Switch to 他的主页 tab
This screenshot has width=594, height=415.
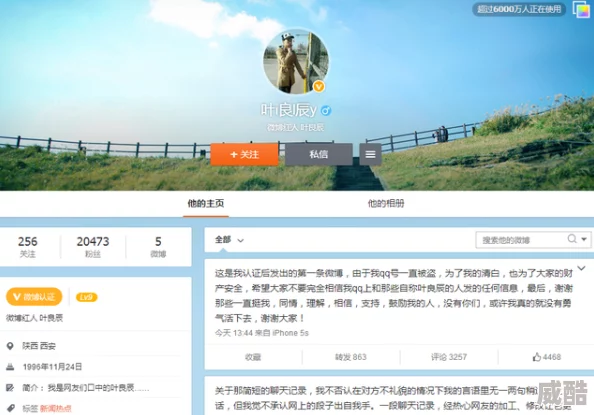(x=206, y=204)
